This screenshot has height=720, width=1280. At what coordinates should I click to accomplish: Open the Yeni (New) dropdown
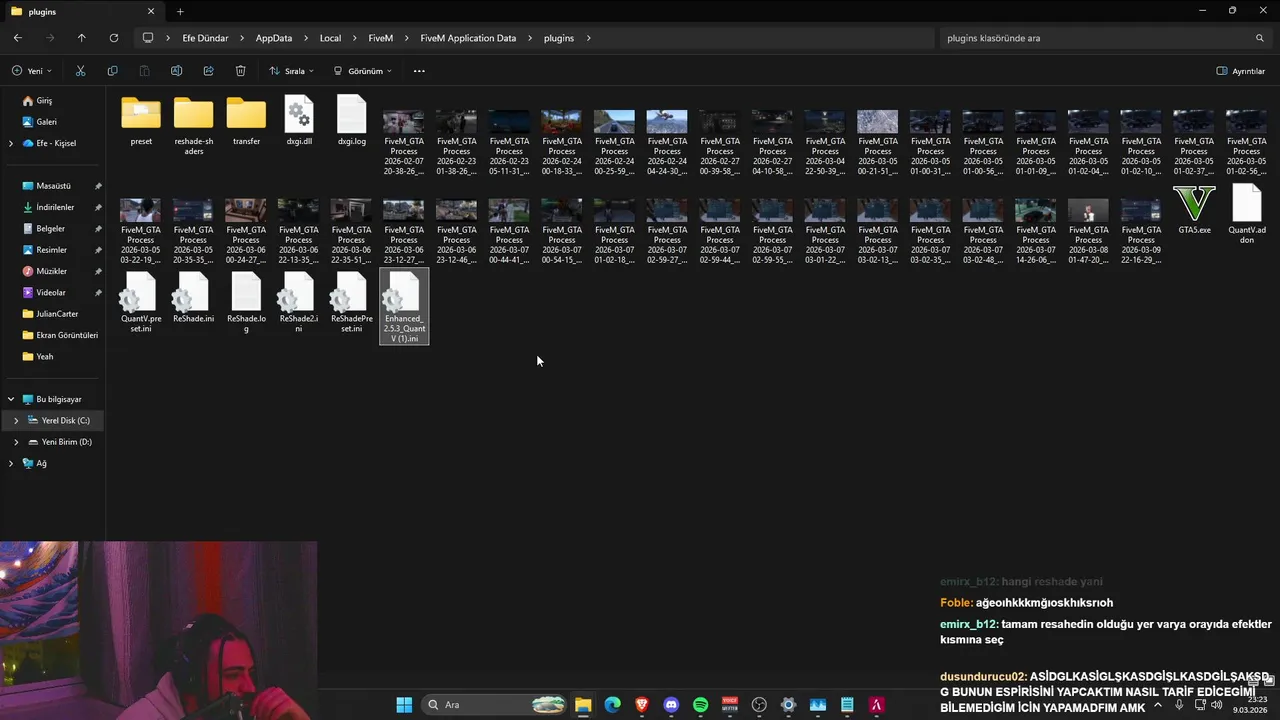[32, 71]
